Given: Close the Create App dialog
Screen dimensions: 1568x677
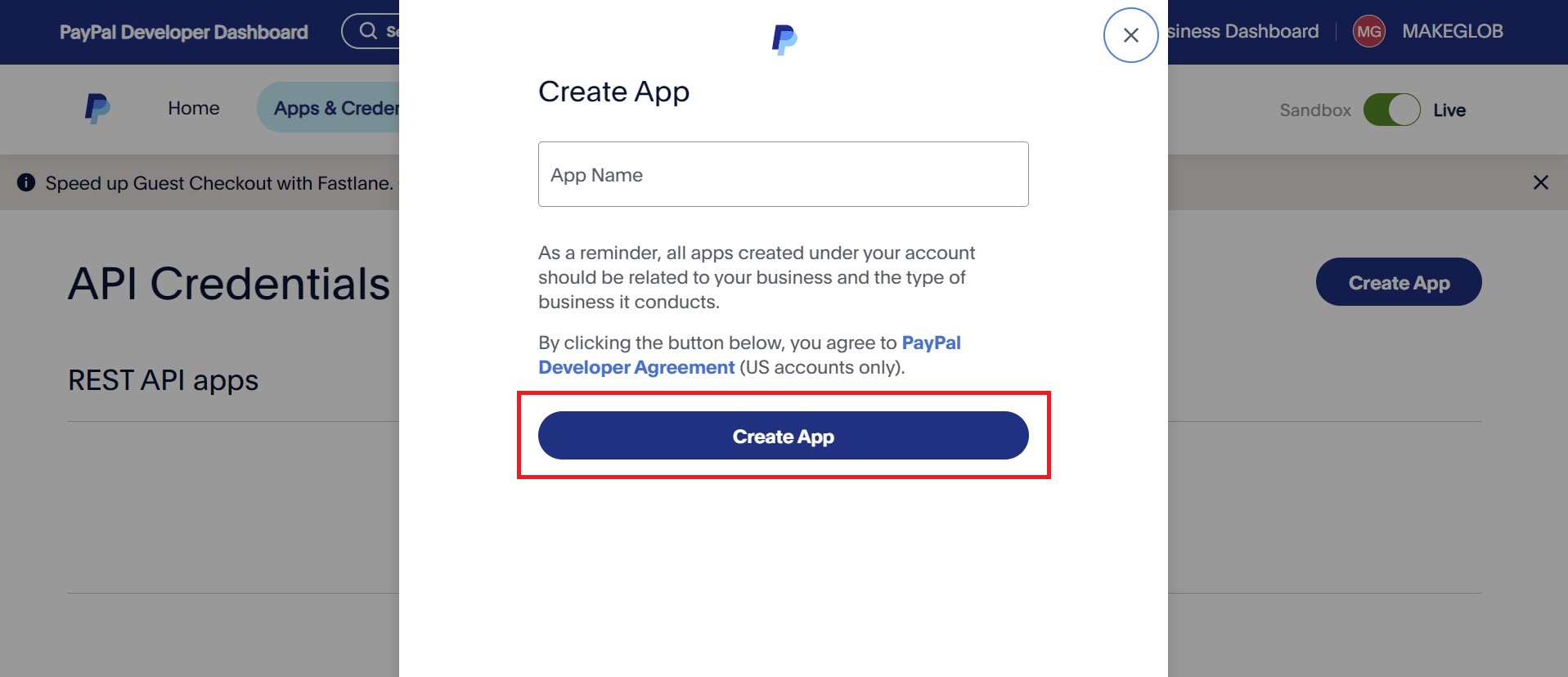Looking at the screenshot, I should 1130,35.
